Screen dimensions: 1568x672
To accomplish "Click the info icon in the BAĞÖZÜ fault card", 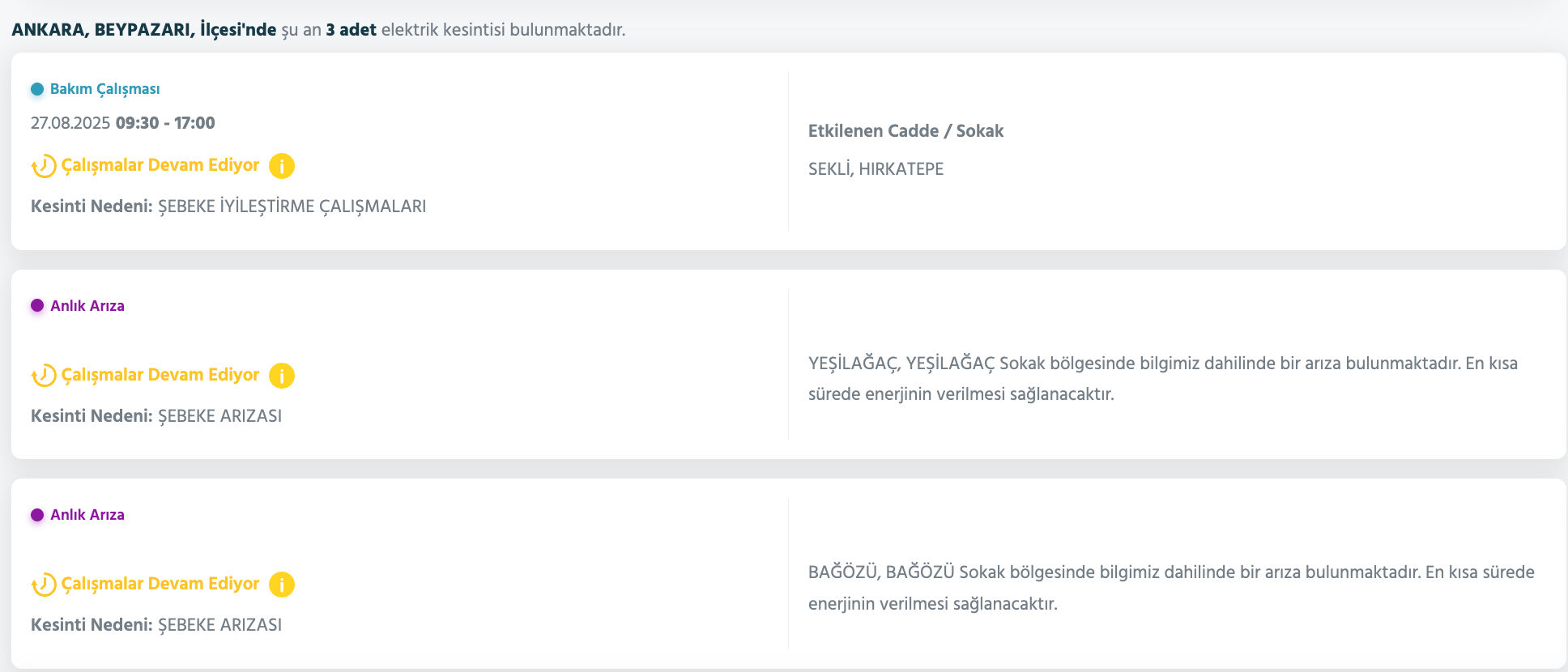I will tap(281, 584).
